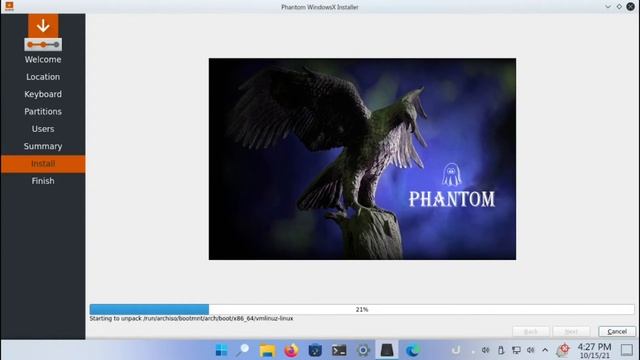The width and height of the screenshot is (640, 360).
Task: Select the Location step in sidebar
Action: (43, 77)
